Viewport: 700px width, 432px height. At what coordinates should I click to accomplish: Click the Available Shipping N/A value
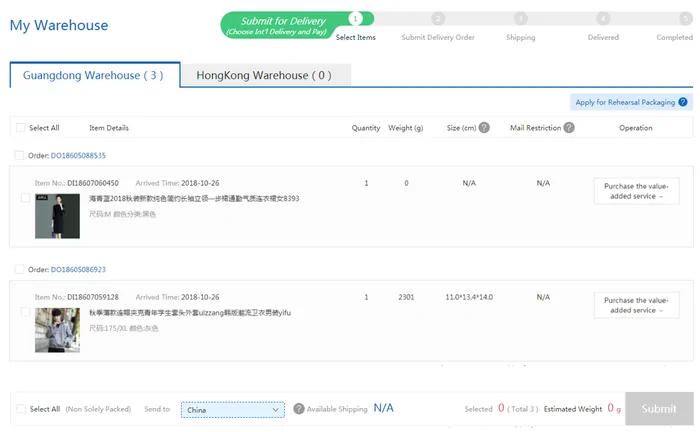383,408
